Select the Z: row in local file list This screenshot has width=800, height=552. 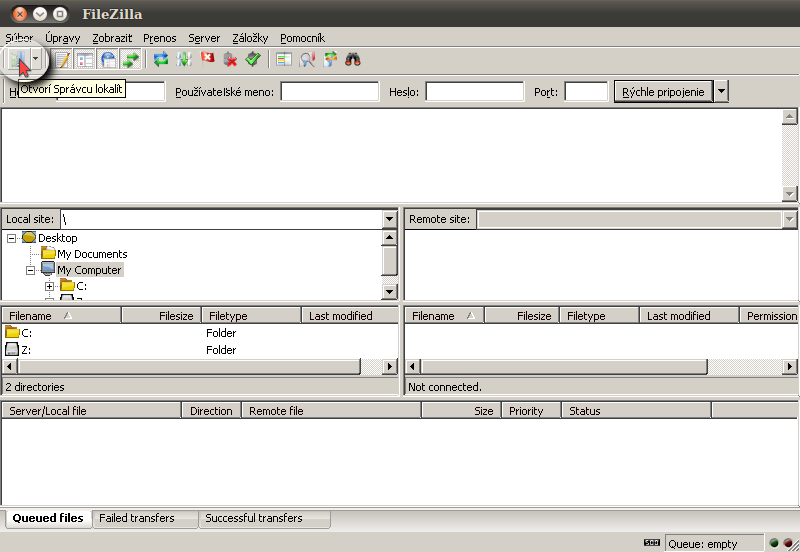[x=200, y=349]
